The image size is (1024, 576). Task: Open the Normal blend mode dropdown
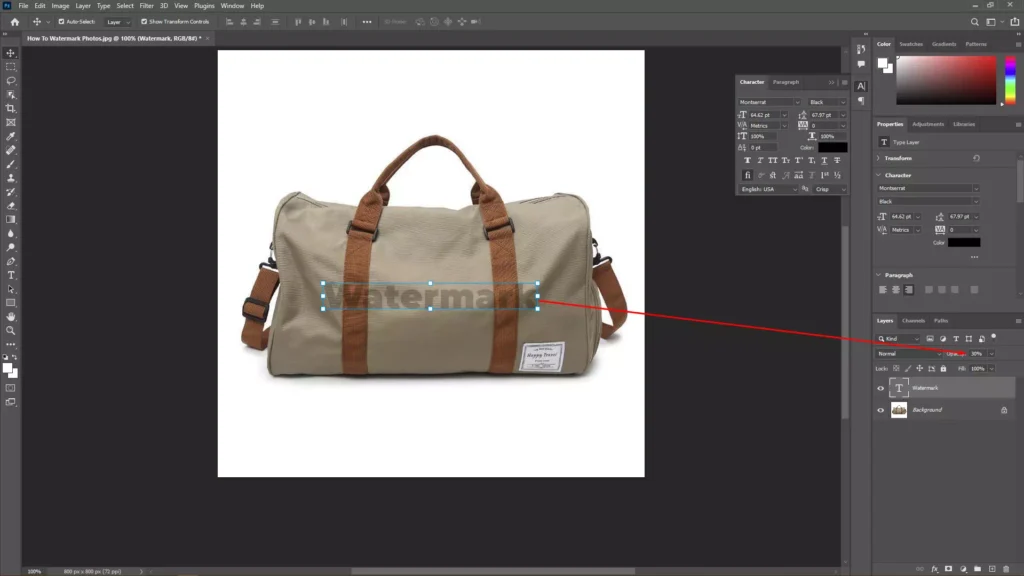coord(909,354)
